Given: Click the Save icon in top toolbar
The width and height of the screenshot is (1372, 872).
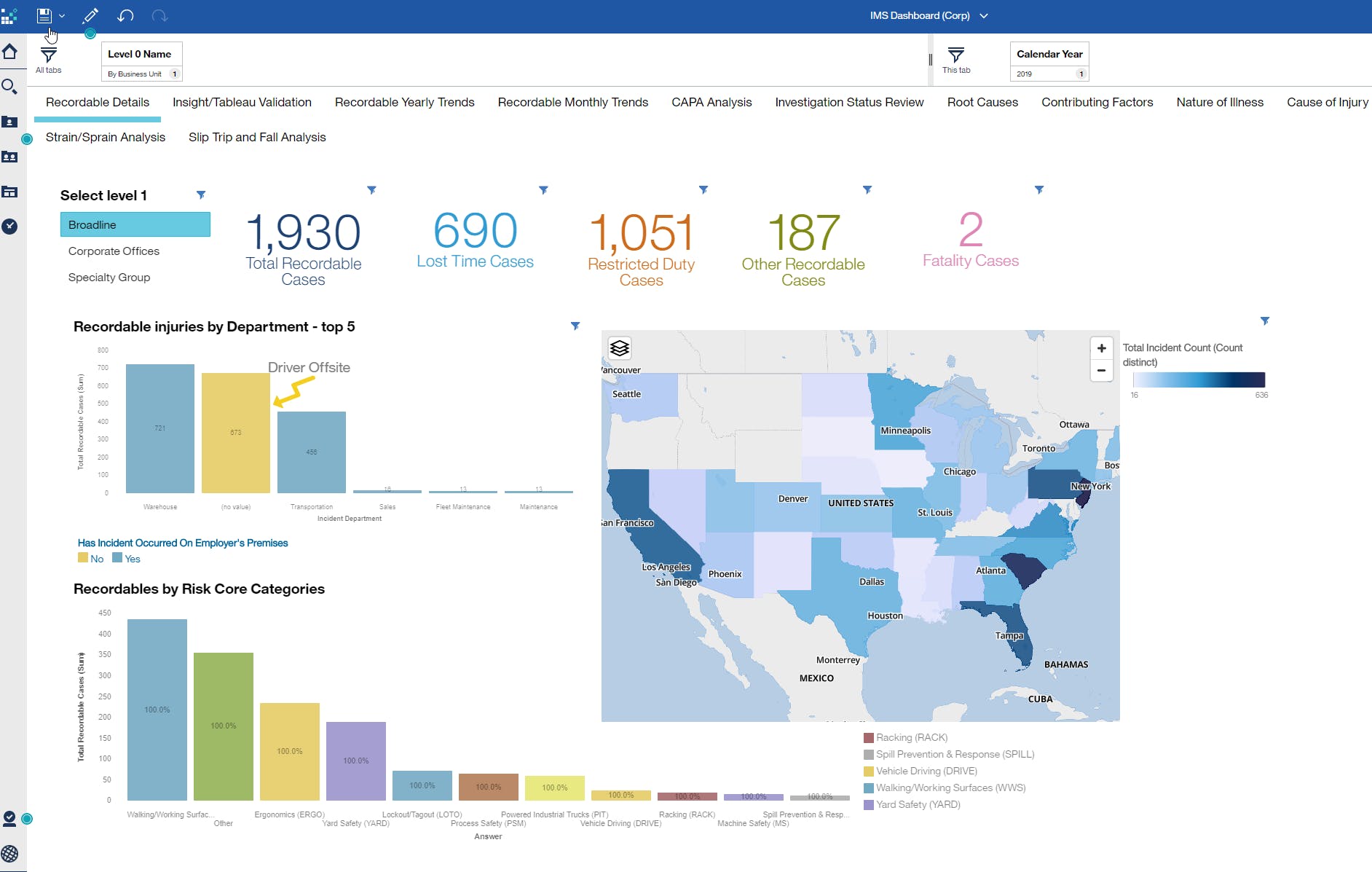Looking at the screenshot, I should pyautogui.click(x=44, y=15).
